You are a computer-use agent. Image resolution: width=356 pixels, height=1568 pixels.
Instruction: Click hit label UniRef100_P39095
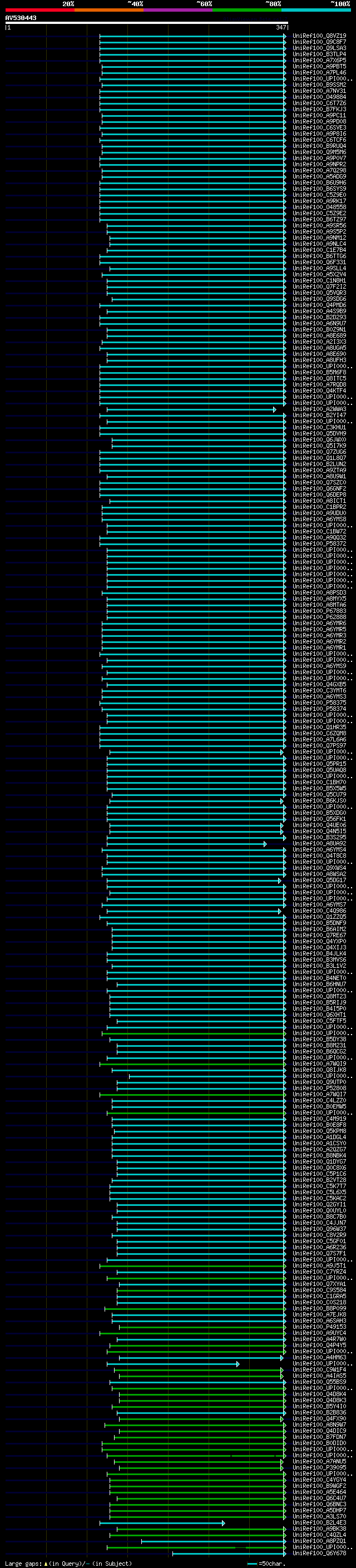pyautogui.click(x=319, y=1468)
